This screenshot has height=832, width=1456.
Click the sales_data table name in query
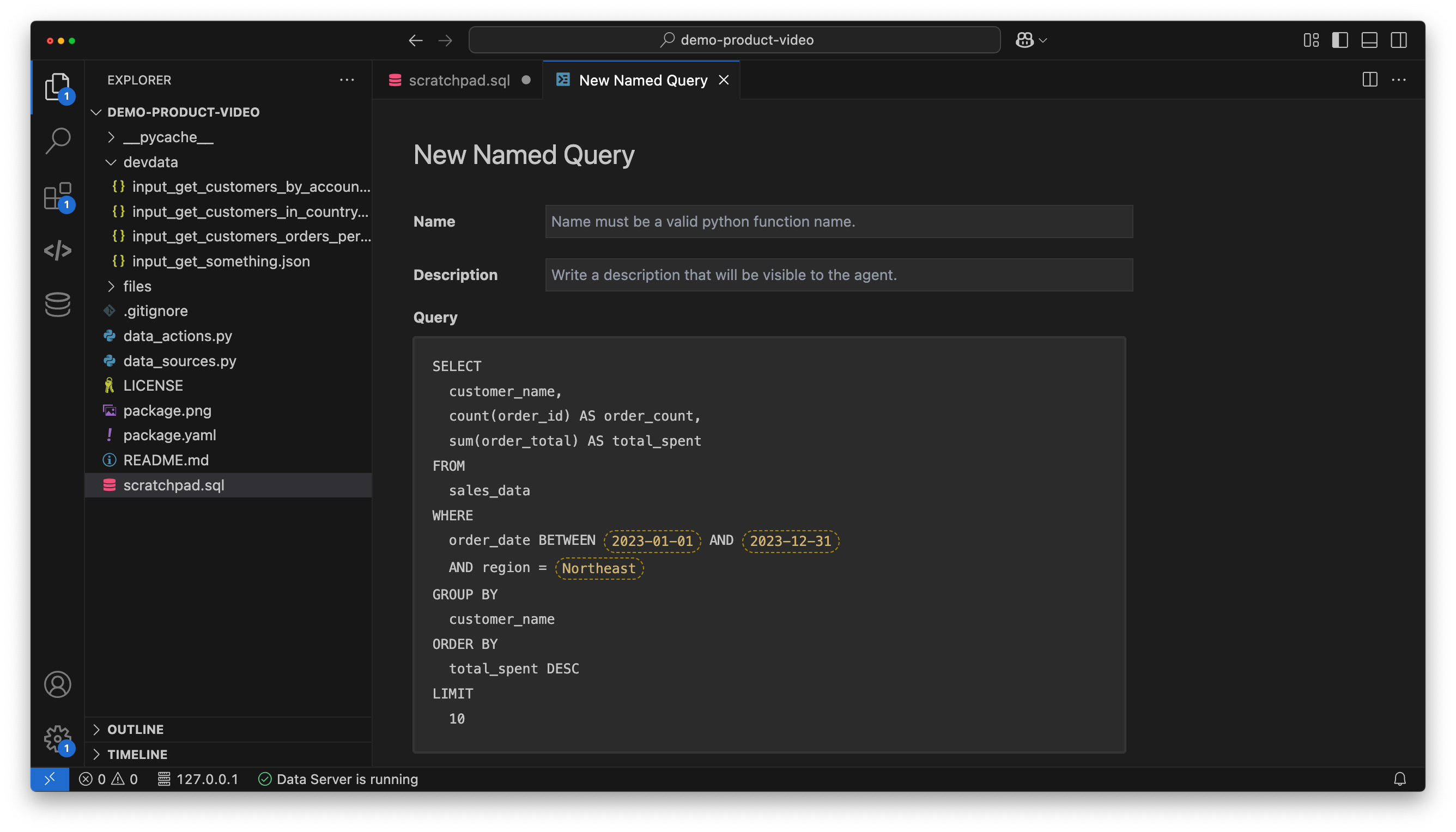pyautogui.click(x=489, y=490)
